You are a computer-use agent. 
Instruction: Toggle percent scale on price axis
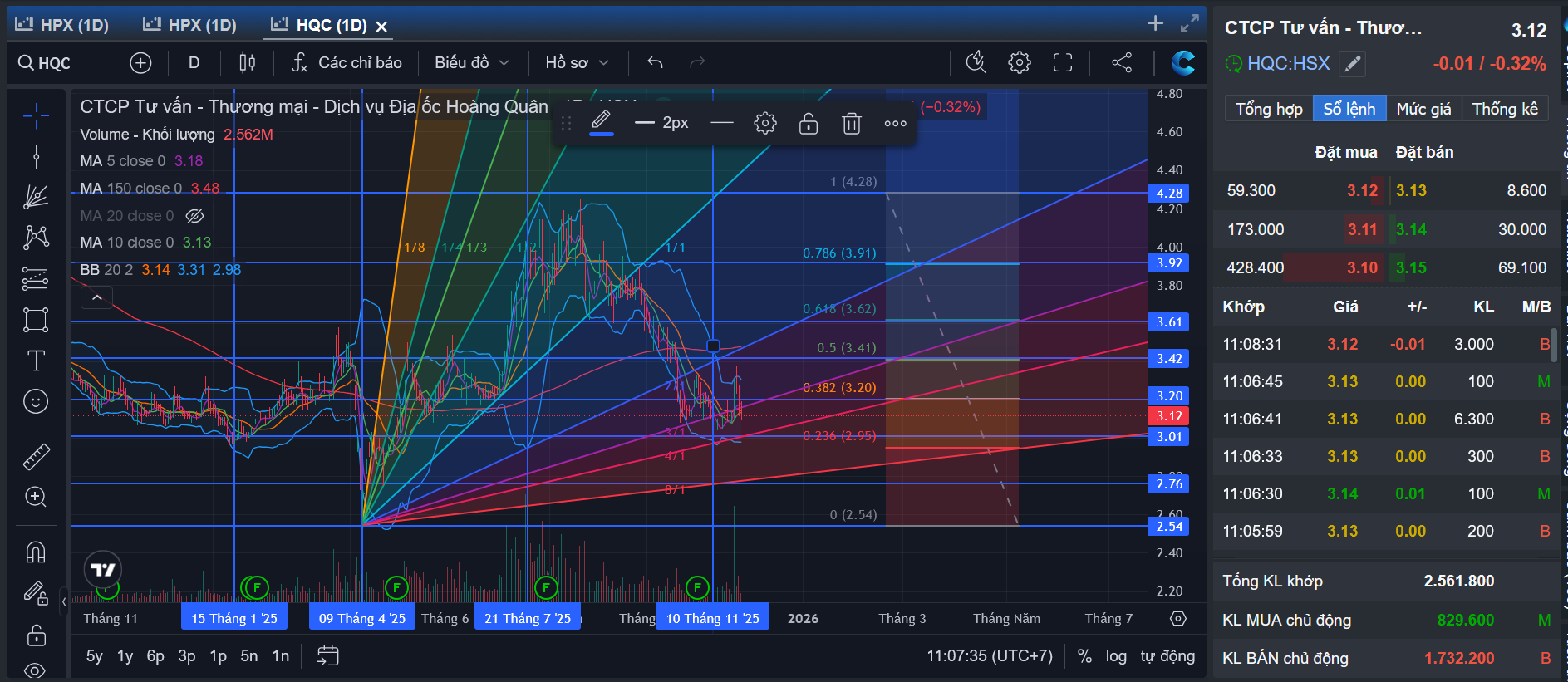[1084, 656]
